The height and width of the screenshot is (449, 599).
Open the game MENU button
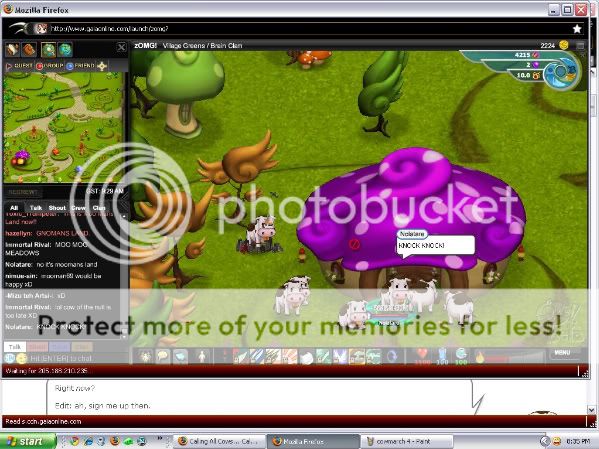point(562,352)
